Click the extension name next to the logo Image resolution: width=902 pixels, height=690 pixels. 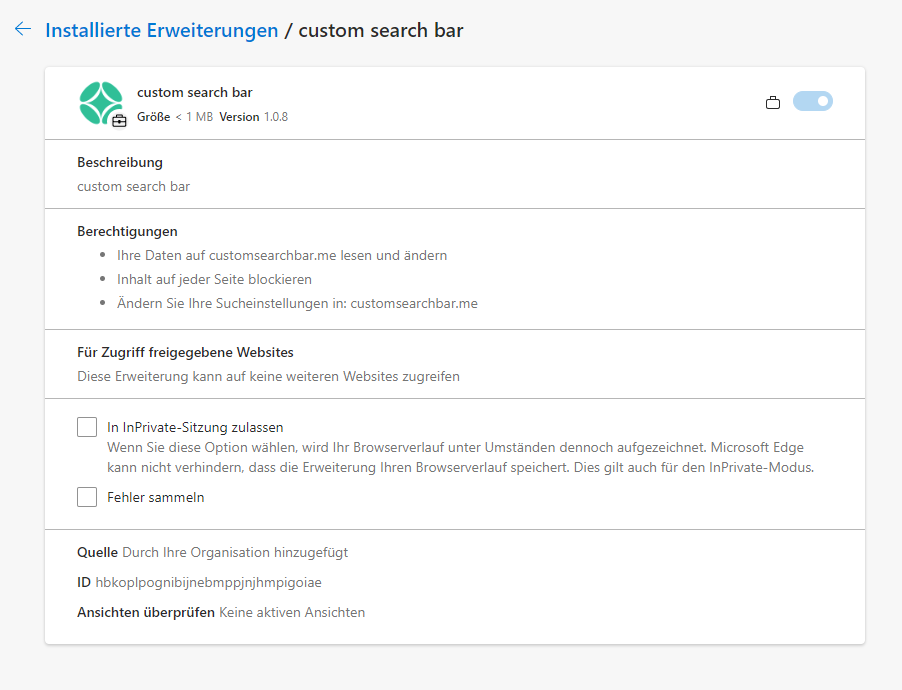pos(194,93)
